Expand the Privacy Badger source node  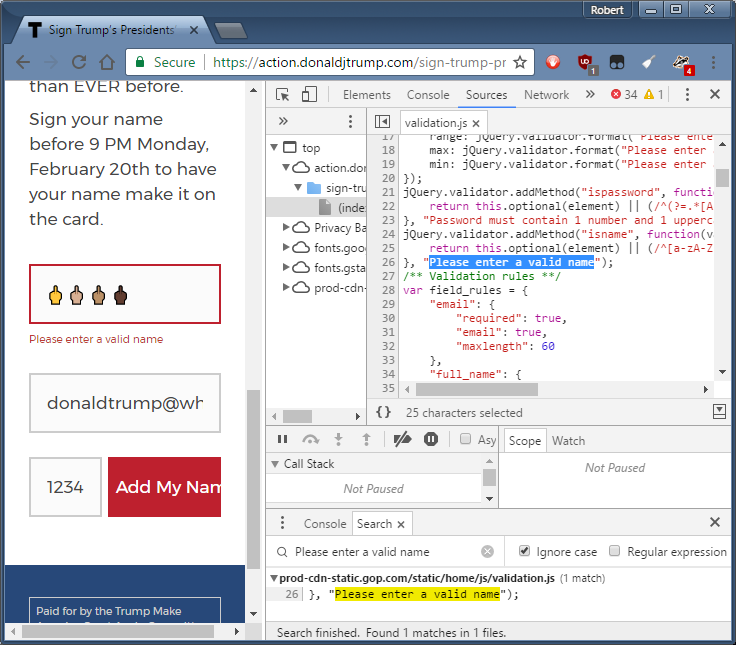286,228
